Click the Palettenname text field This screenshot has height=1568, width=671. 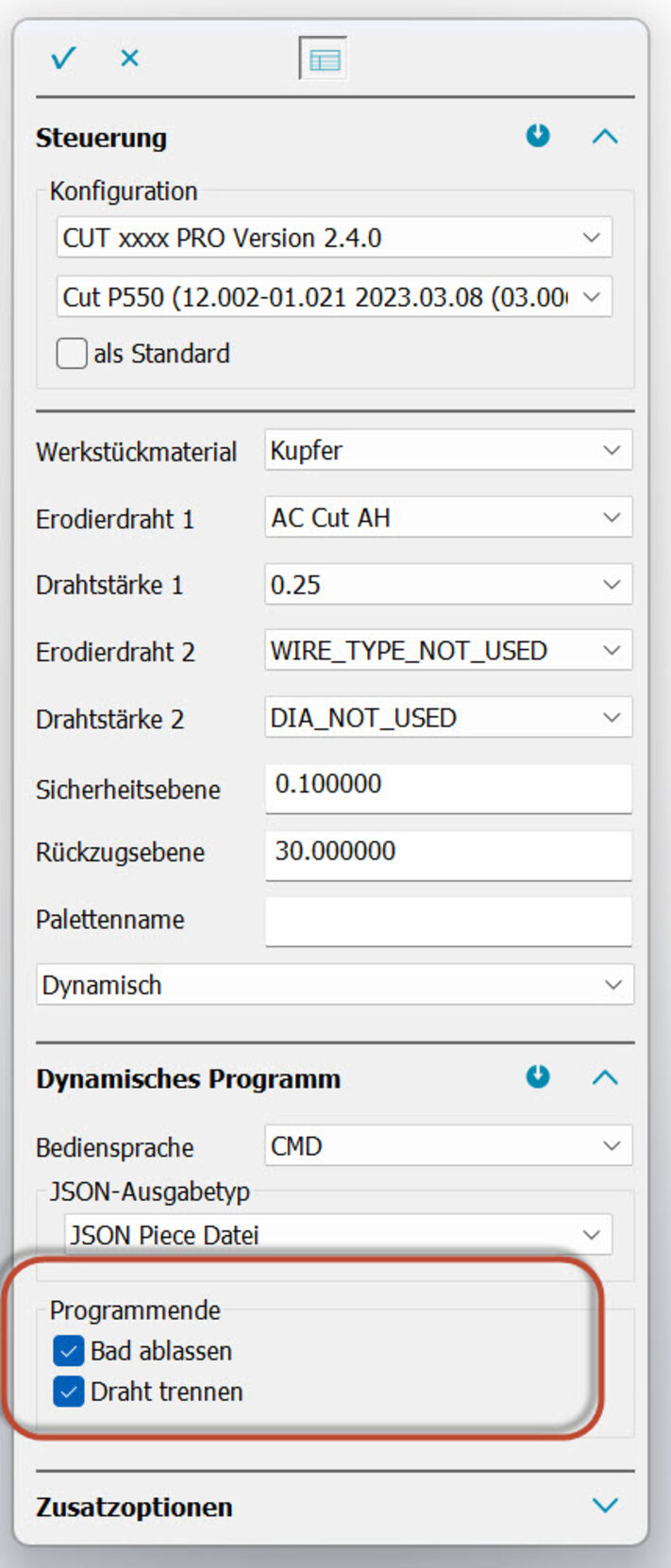448,920
